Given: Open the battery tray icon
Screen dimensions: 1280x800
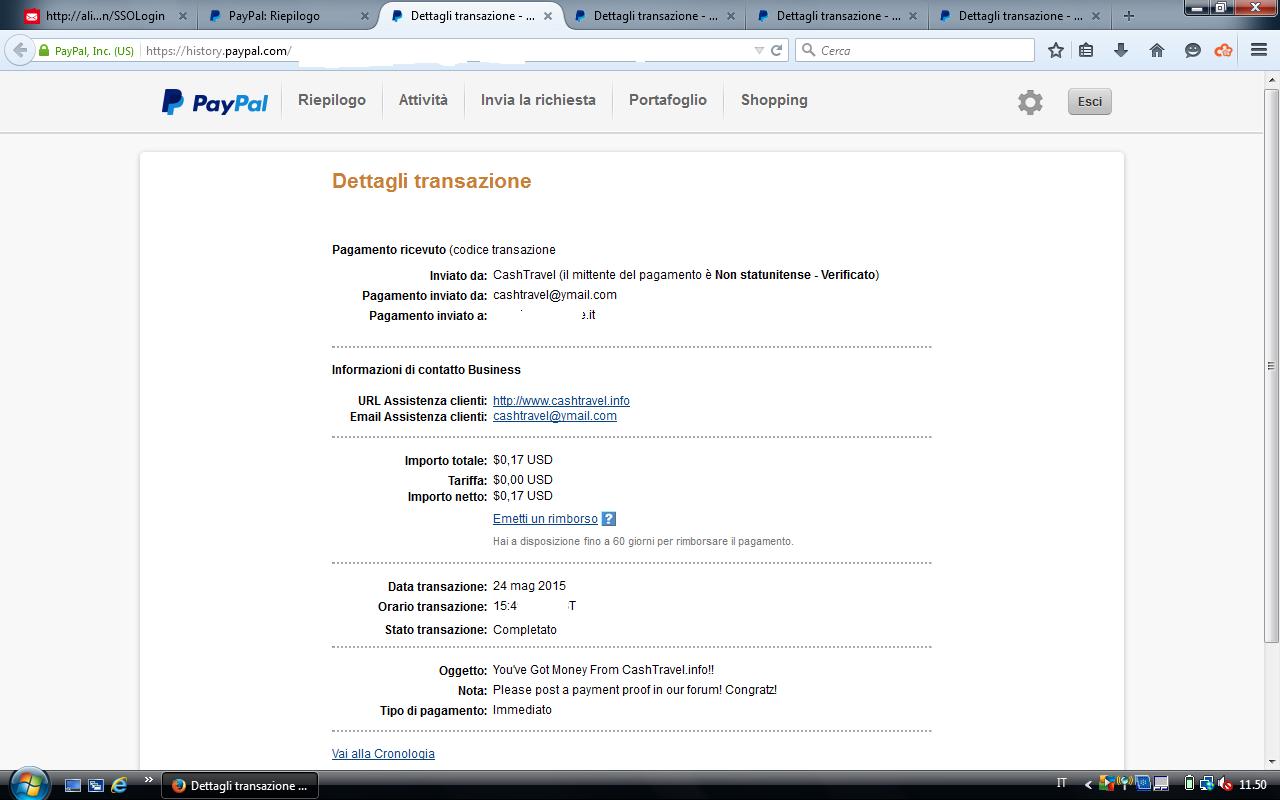Looking at the screenshot, I should pyautogui.click(x=1189, y=785).
